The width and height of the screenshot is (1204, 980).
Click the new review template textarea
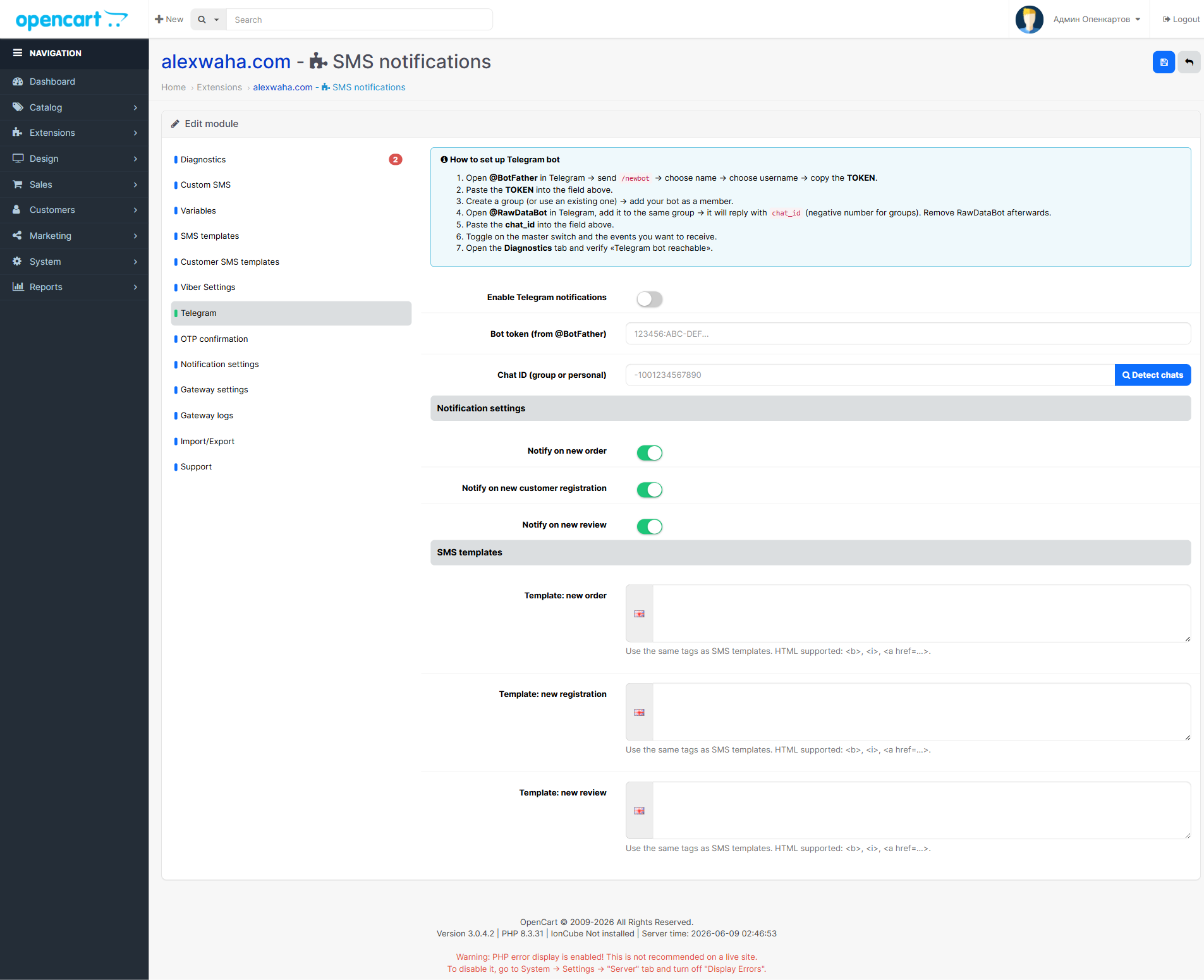point(922,811)
